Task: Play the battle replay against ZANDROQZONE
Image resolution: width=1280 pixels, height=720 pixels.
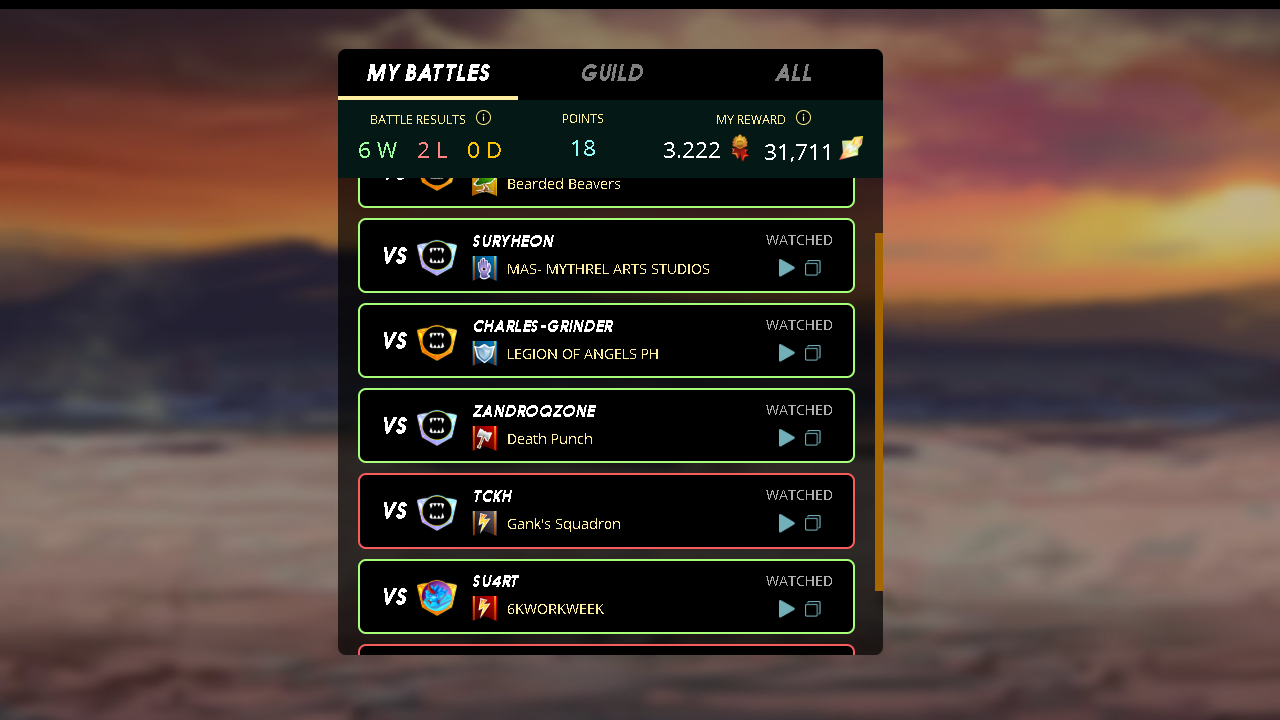Action: 787,438
